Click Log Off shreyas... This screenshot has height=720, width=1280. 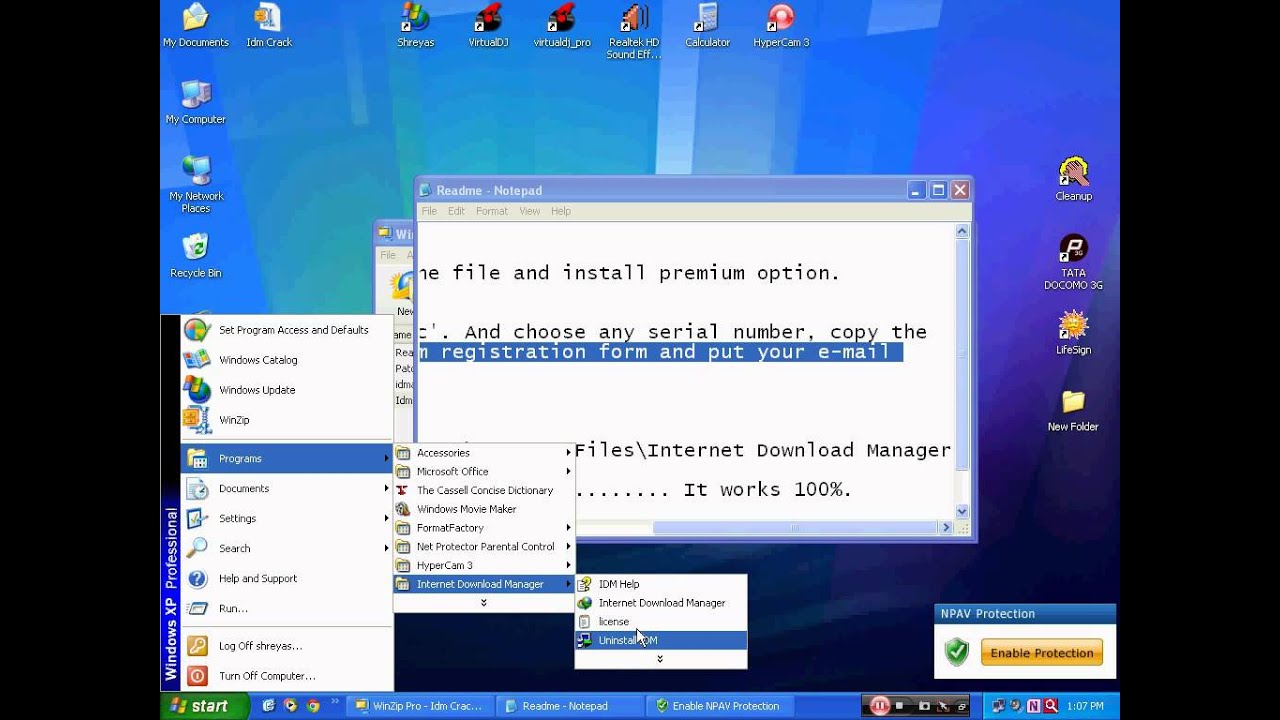(x=286, y=646)
